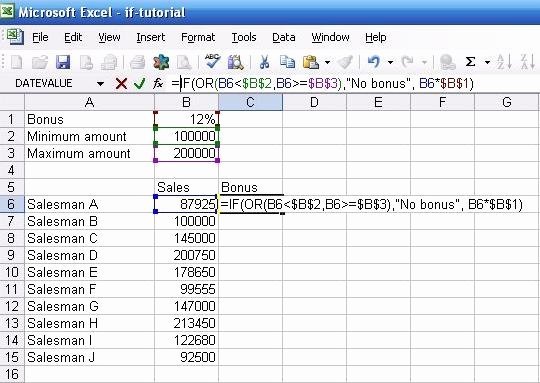The image size is (540, 383).
Task: Click the cell with value 200000
Action: [186, 153]
